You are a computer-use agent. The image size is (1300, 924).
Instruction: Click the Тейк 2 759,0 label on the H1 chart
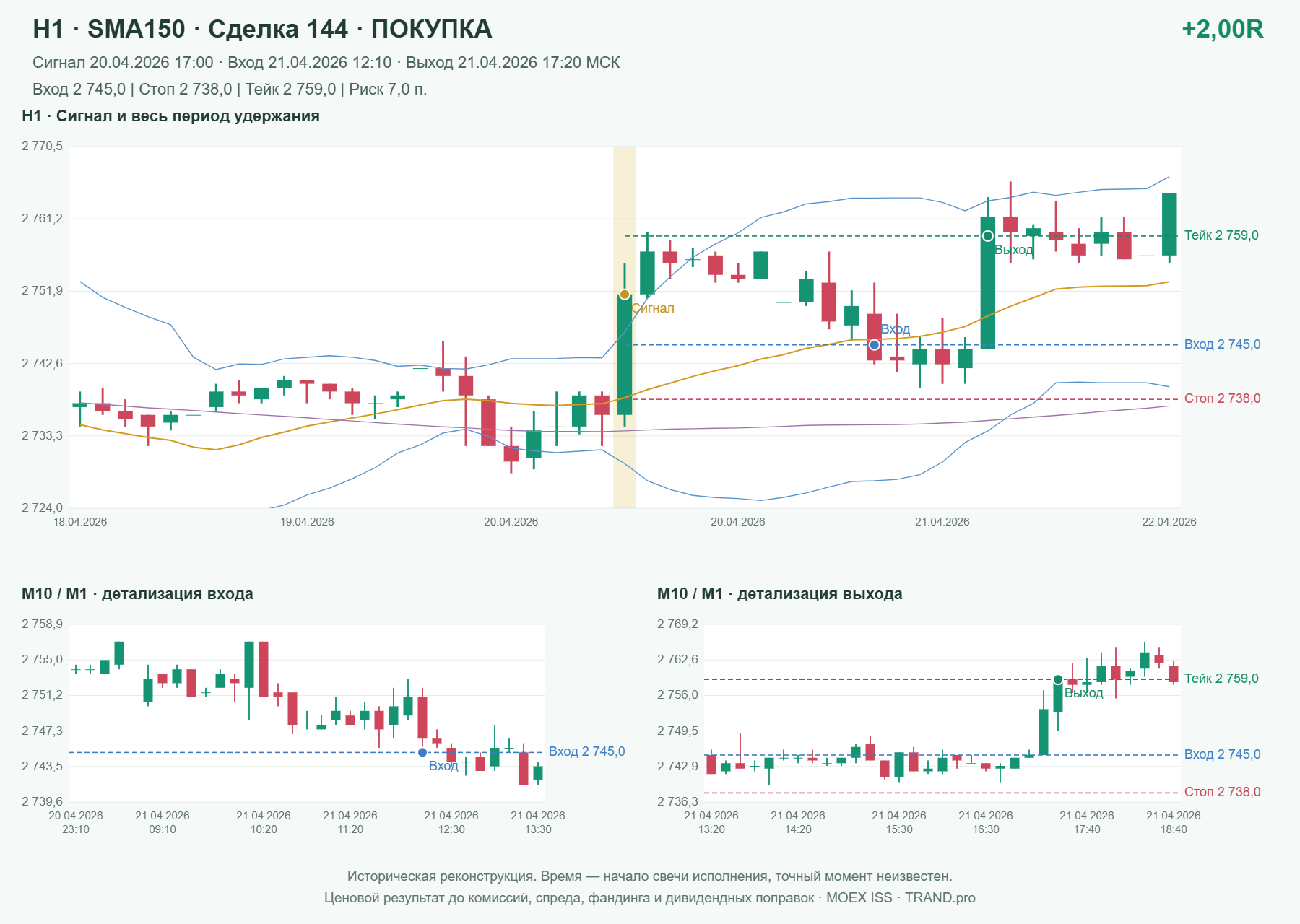1221,235
